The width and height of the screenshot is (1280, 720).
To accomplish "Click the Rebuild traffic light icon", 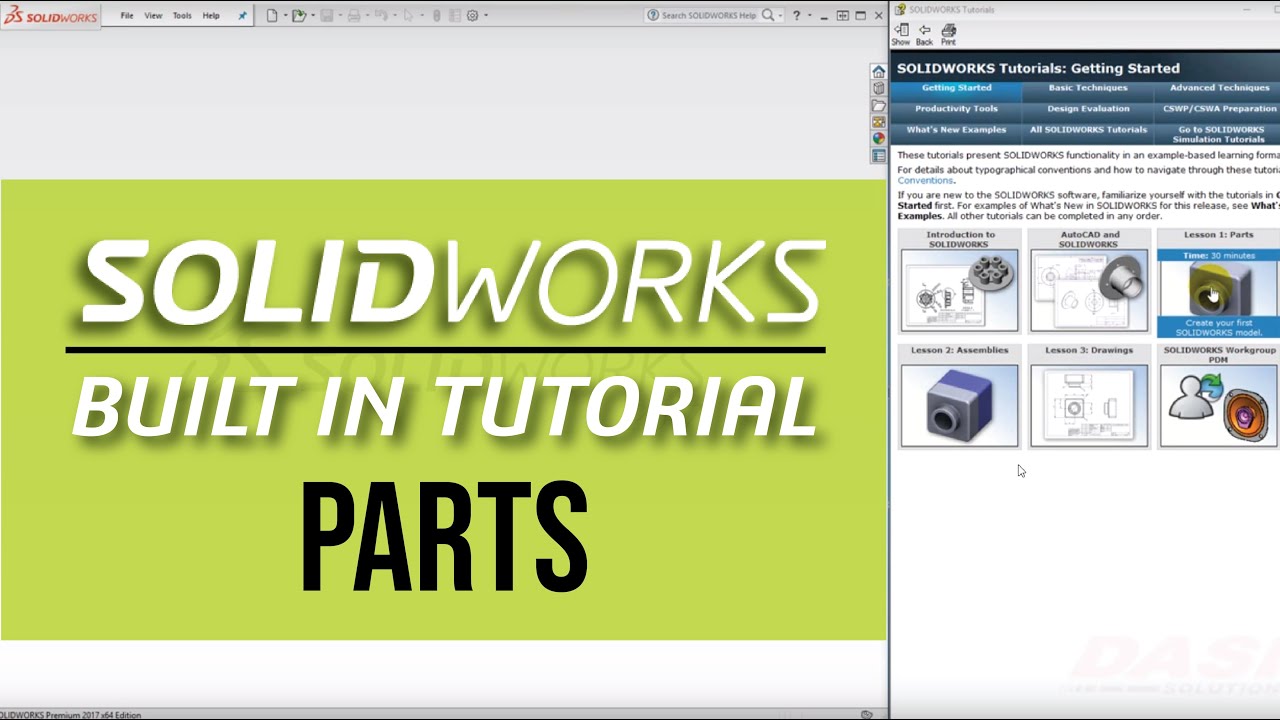I will point(436,16).
